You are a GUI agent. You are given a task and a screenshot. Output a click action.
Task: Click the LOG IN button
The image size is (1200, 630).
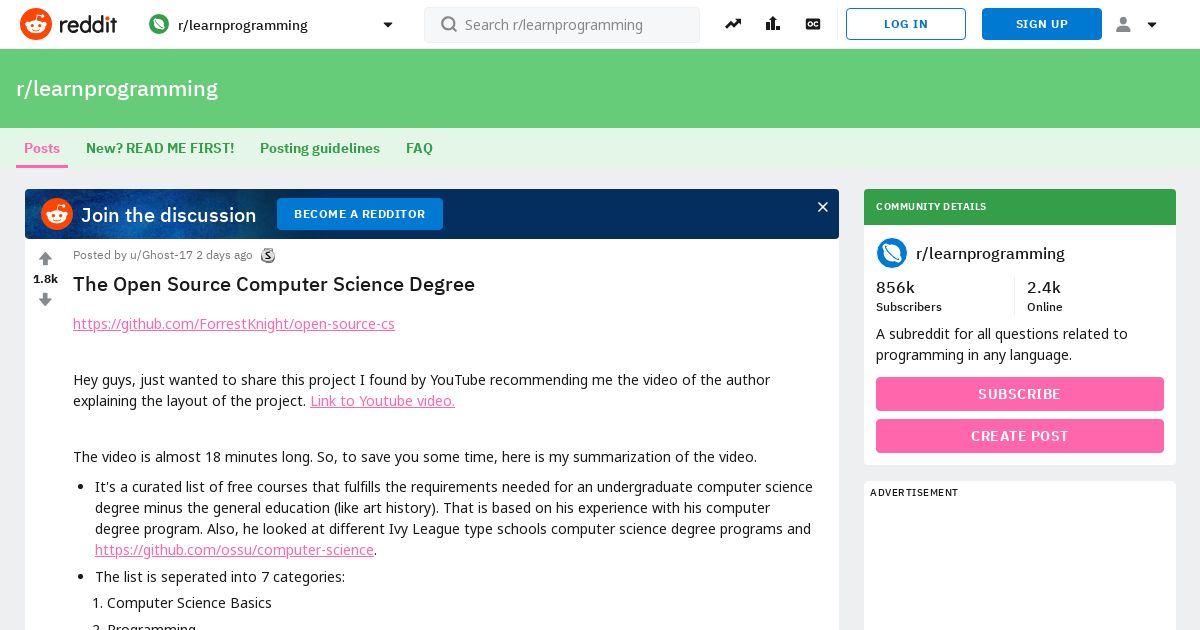[x=906, y=24]
